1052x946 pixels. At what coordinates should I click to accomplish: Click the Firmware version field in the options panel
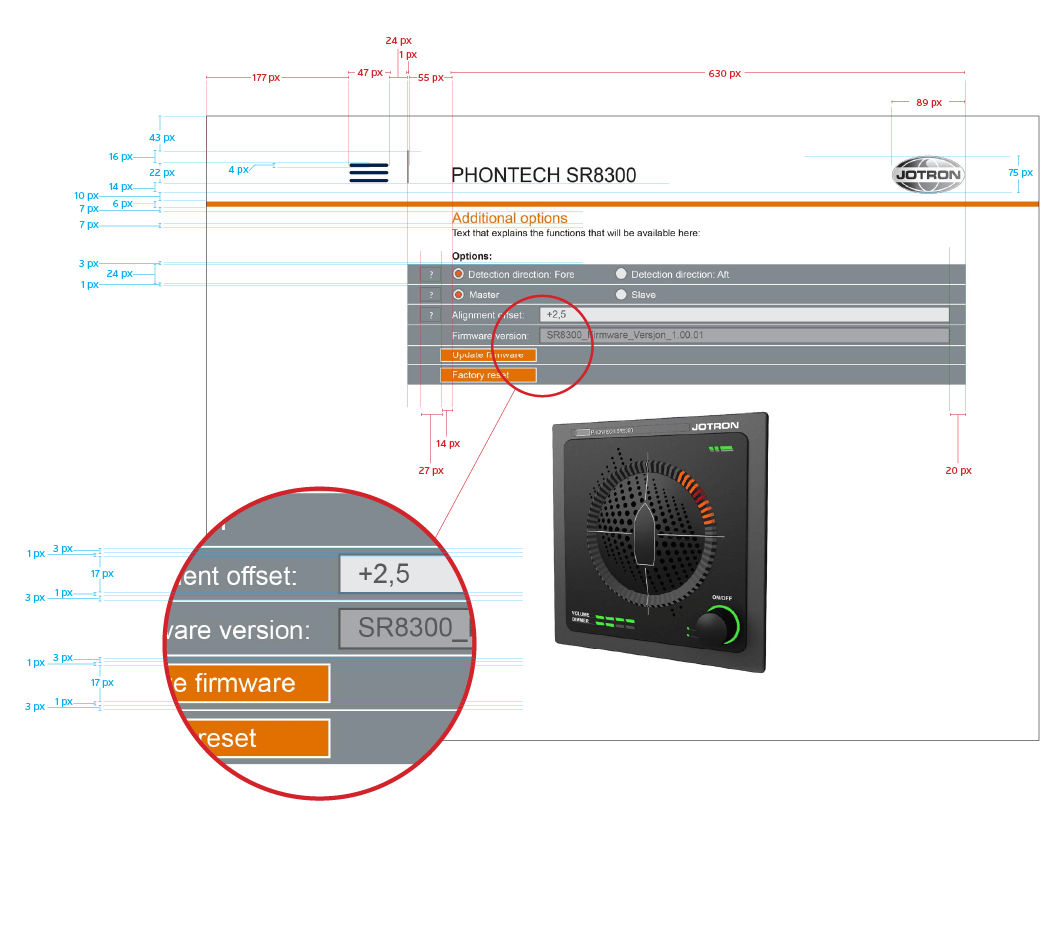pyautogui.click(x=743, y=335)
